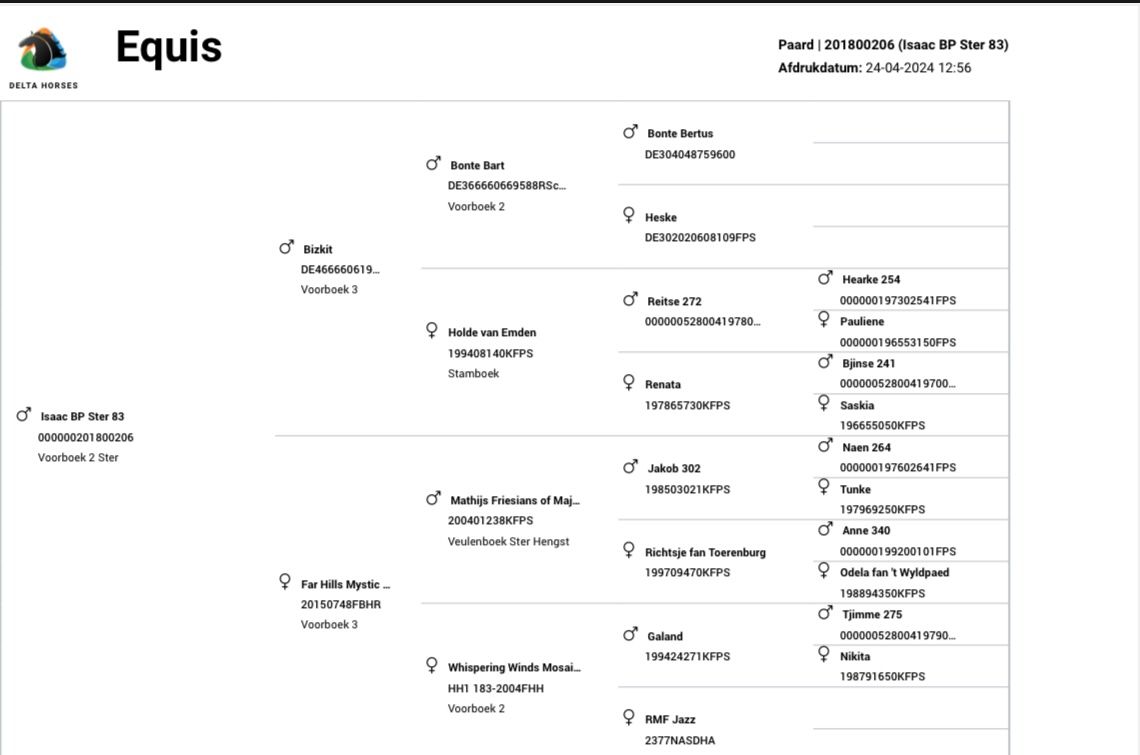This screenshot has width=1140, height=755.
Task: Click the female symbol beside Holde van Emden
Action: [432, 331]
